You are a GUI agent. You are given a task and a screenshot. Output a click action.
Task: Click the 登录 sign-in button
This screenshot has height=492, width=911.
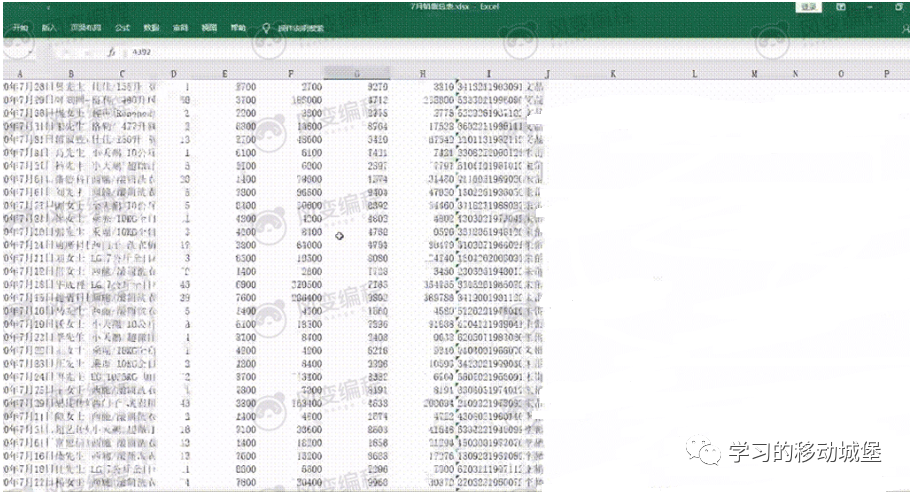pyautogui.click(x=808, y=7)
